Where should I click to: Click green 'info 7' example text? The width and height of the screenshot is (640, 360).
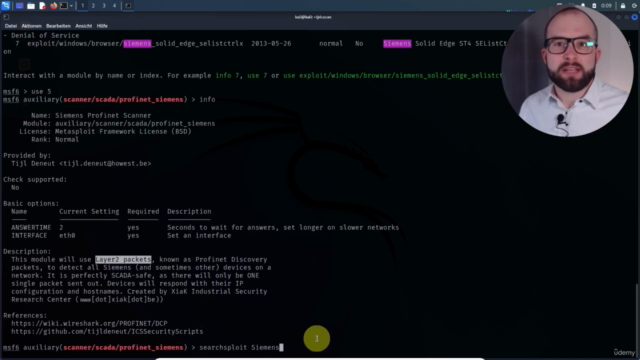[x=227, y=76]
